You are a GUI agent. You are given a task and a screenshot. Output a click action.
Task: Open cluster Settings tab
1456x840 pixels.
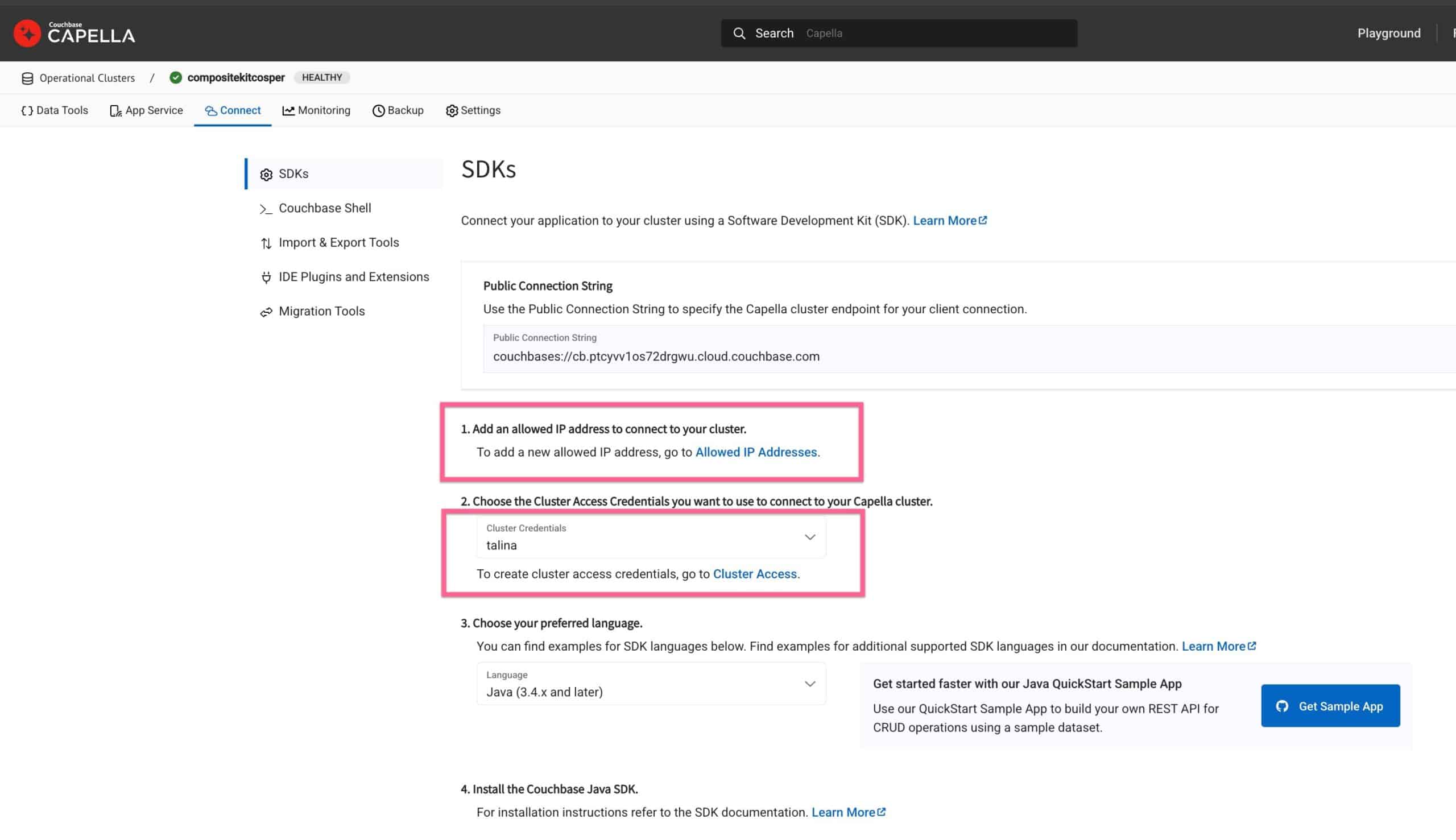(x=473, y=111)
